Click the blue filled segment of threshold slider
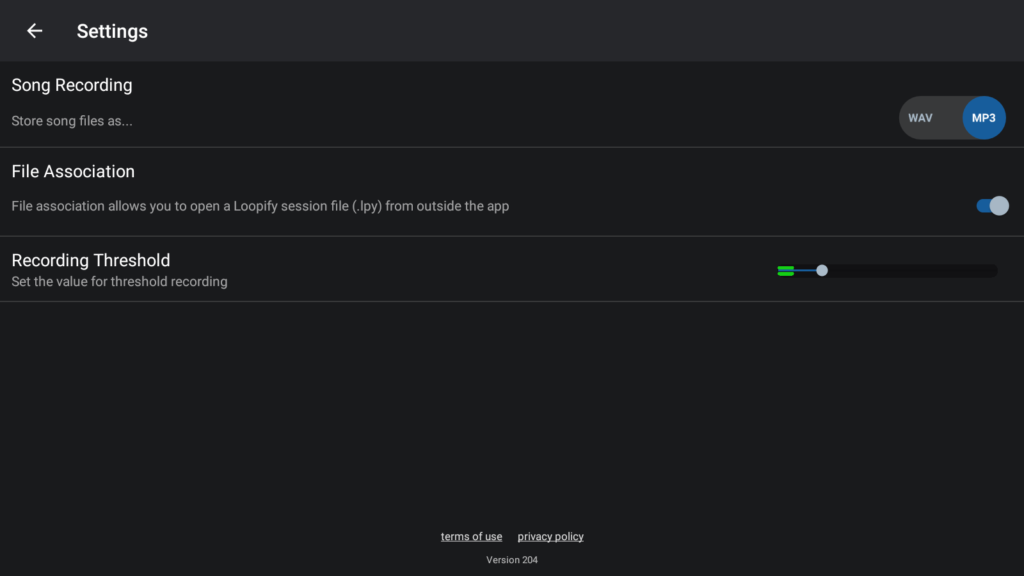Screen dimensions: 1024x576 [805, 270]
